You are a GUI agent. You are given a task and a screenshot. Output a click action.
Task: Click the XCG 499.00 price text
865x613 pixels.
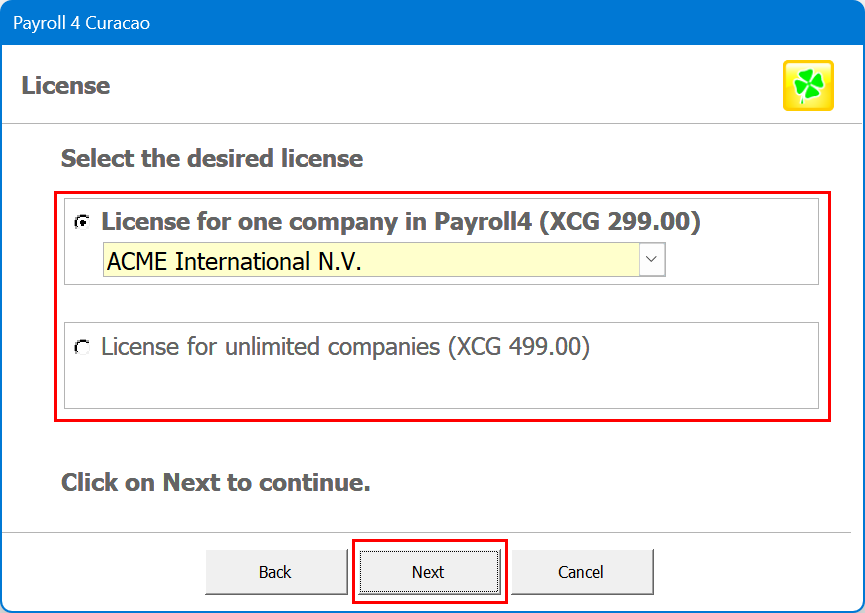coord(519,347)
